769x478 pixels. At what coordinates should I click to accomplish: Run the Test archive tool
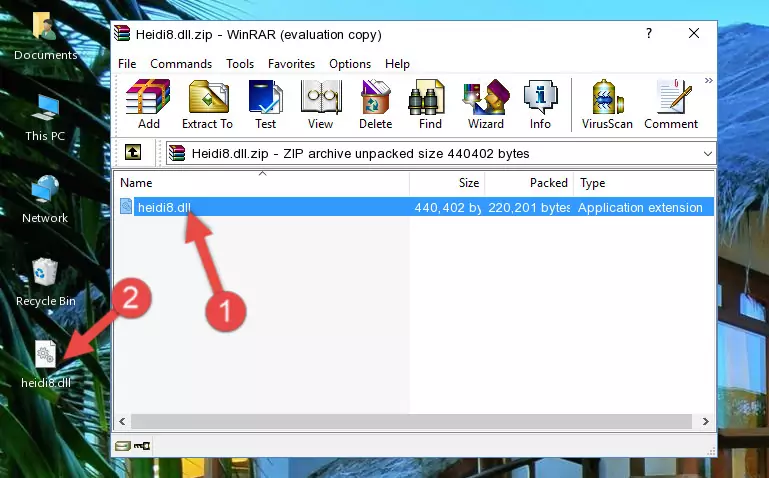click(x=265, y=104)
